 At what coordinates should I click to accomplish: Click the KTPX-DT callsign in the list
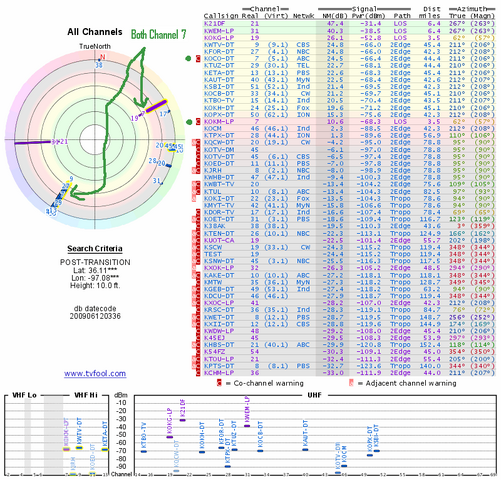219,136
